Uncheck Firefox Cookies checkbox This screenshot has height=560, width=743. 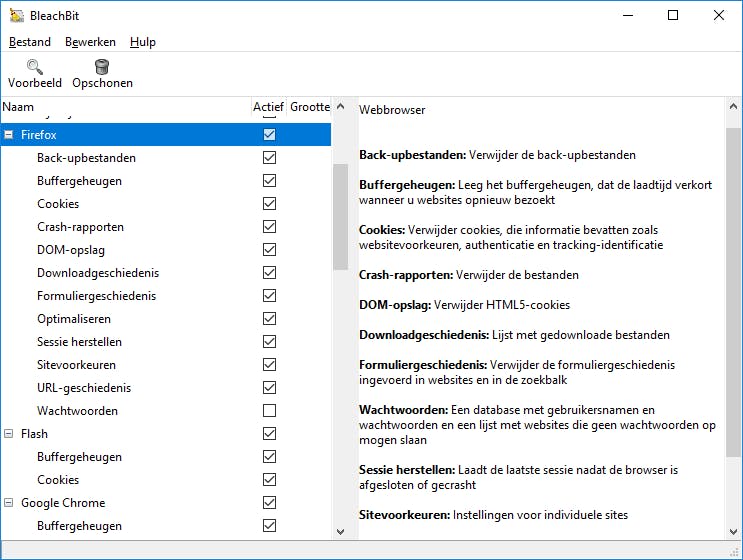(269, 203)
